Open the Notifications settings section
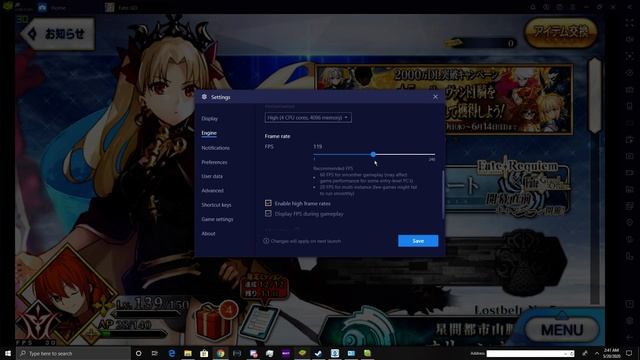640x360 pixels. (x=216, y=148)
